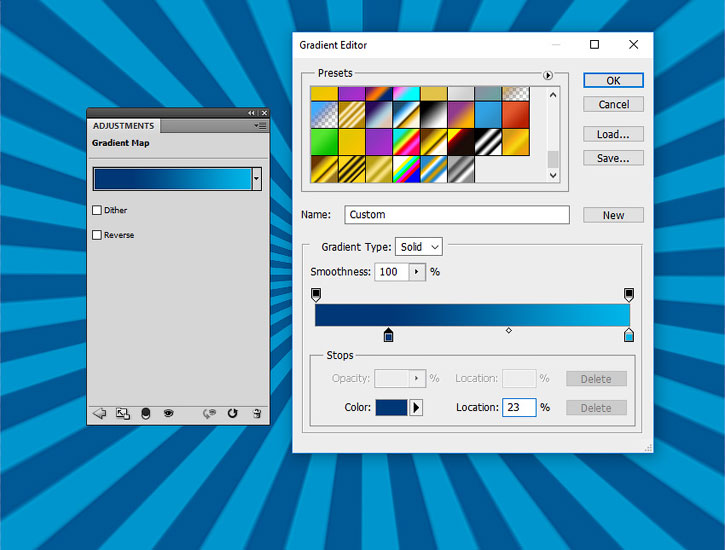The width and height of the screenshot is (725, 550).
Task: Select the orange-red gradient preset
Action: pos(516,115)
